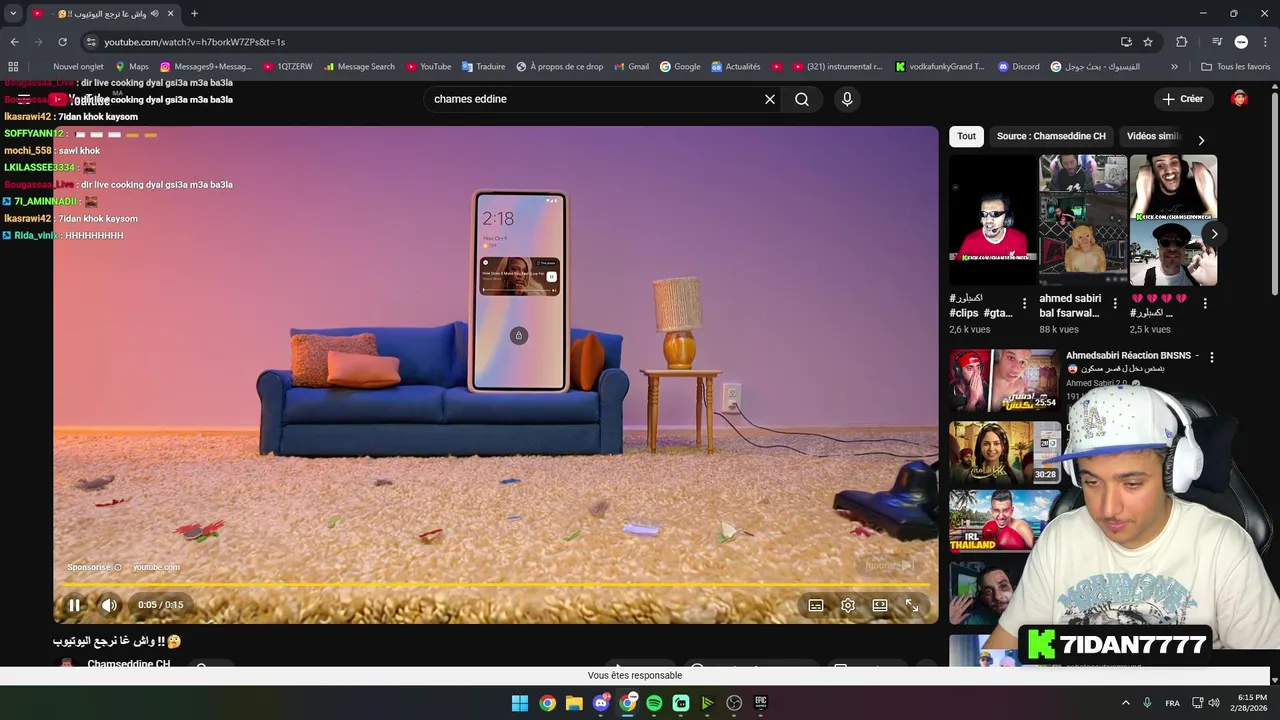Open Spotify from the taskbar
Image resolution: width=1280 pixels, height=720 pixels.
point(654,703)
